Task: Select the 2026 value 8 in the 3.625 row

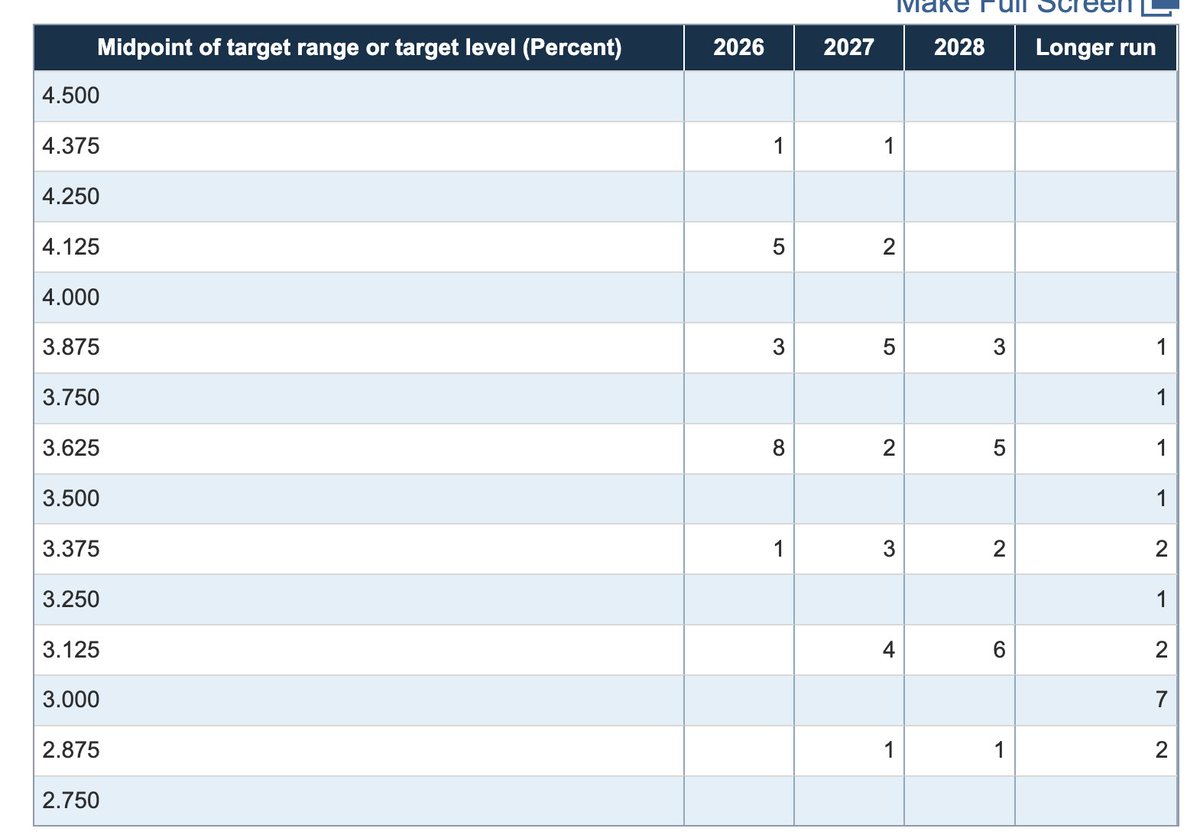Action: pyautogui.click(x=778, y=449)
